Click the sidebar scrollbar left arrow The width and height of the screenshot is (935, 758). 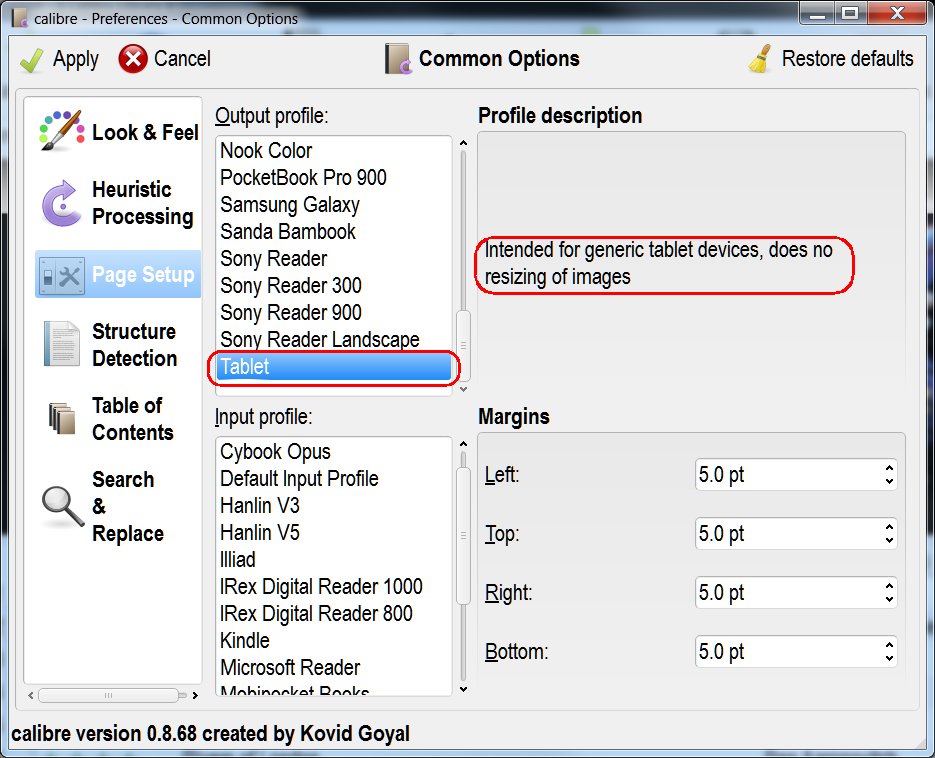tap(31, 695)
